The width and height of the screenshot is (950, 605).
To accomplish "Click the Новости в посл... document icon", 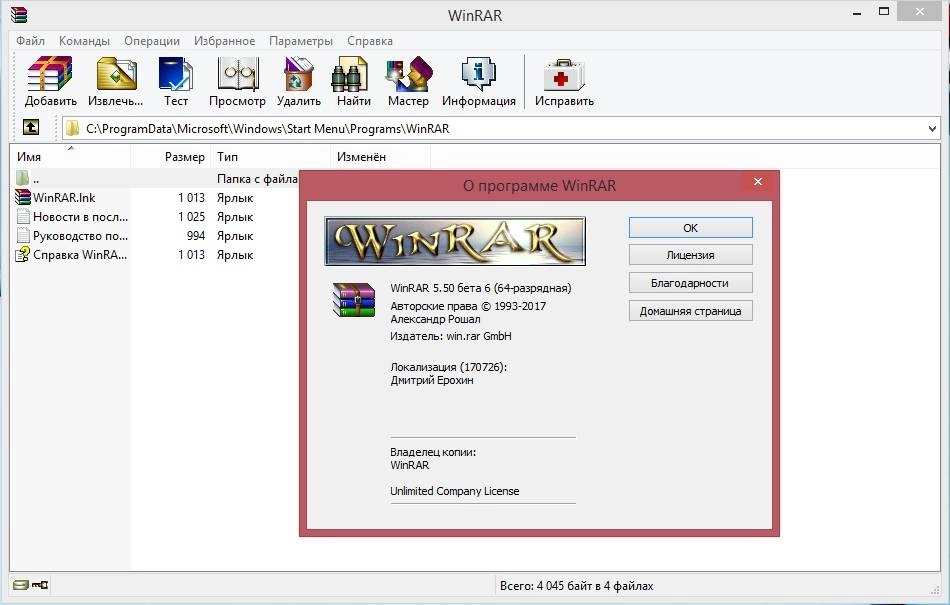I will point(23,216).
